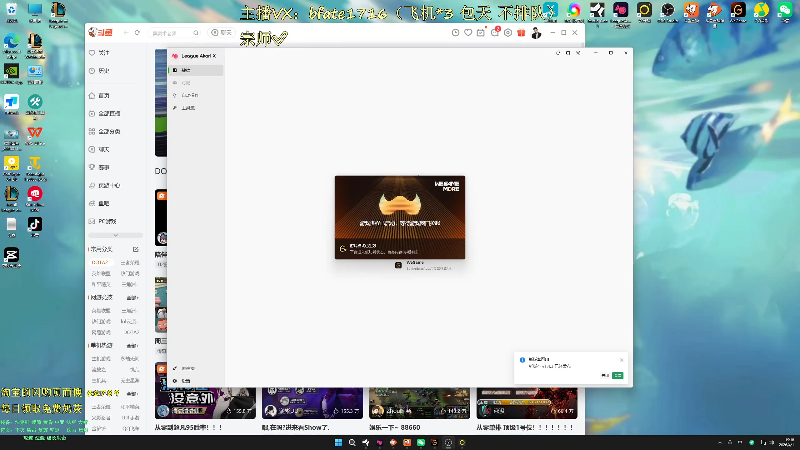Open the calendar check-in icon in Douyu header
The image size is (800, 450).
481,33
